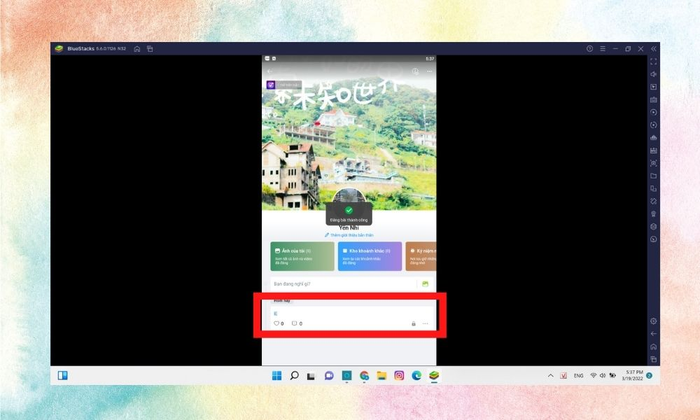The height and width of the screenshot is (420, 700).
Task: Click the 'Yến Nhi' profile name
Action: click(x=349, y=228)
